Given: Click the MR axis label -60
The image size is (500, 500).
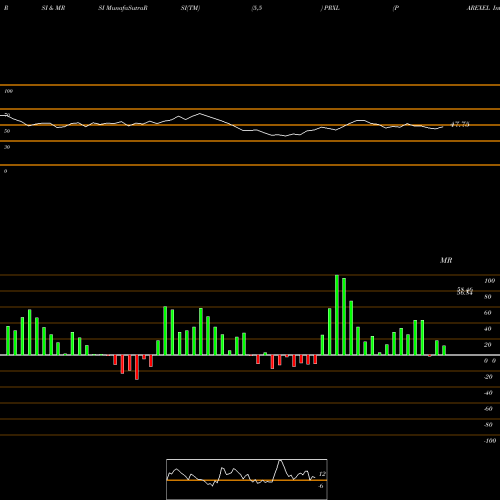Looking at the screenshot, I should 488,409.
